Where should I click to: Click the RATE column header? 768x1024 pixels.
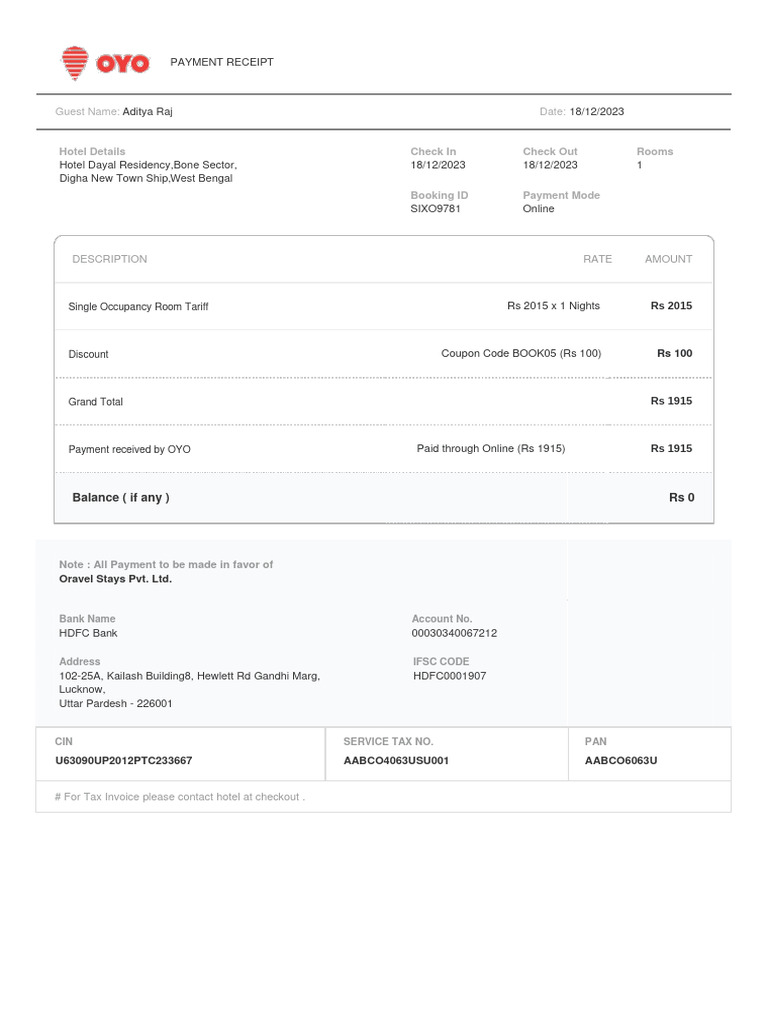(597, 259)
